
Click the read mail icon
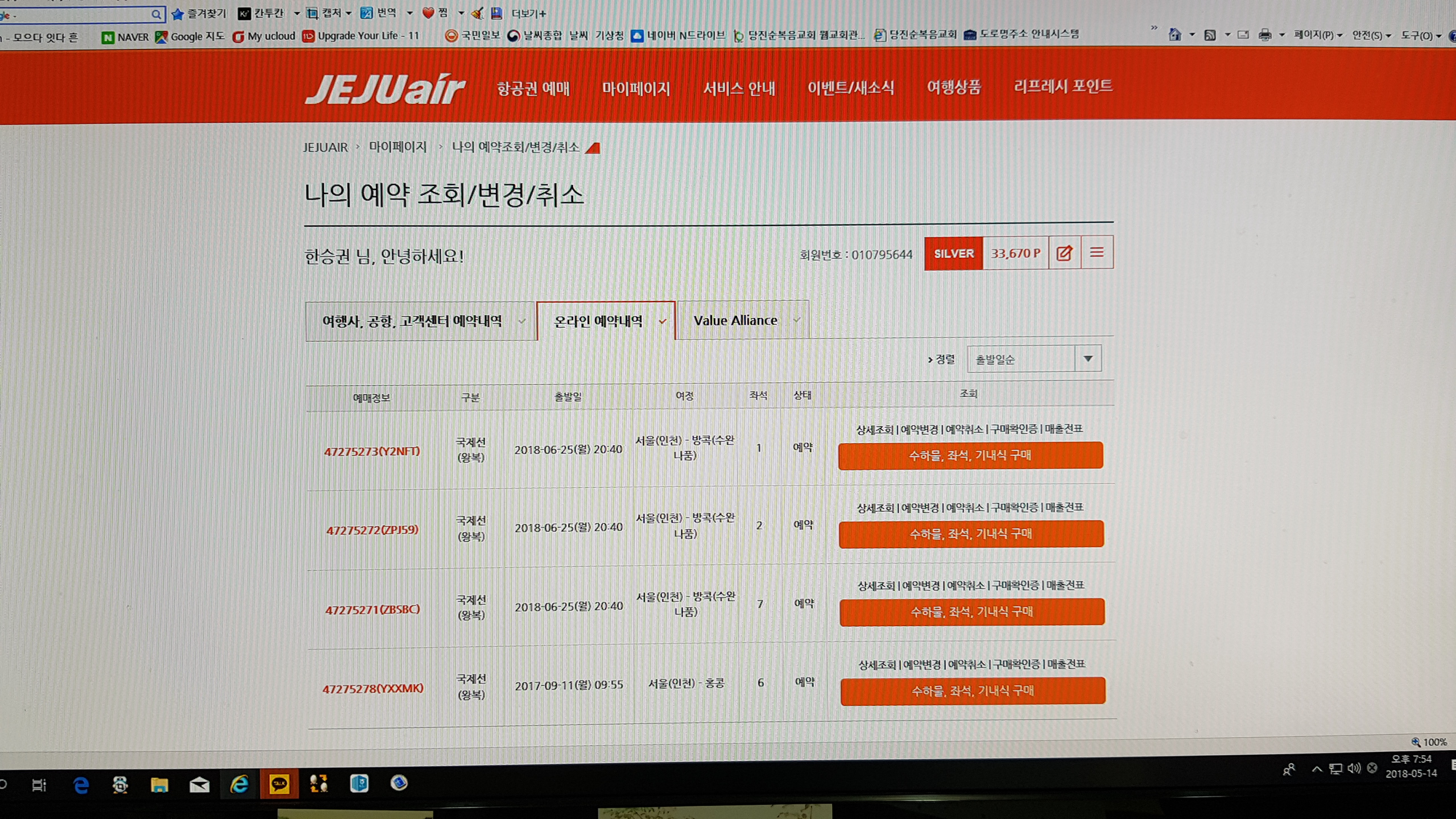(x=1243, y=35)
